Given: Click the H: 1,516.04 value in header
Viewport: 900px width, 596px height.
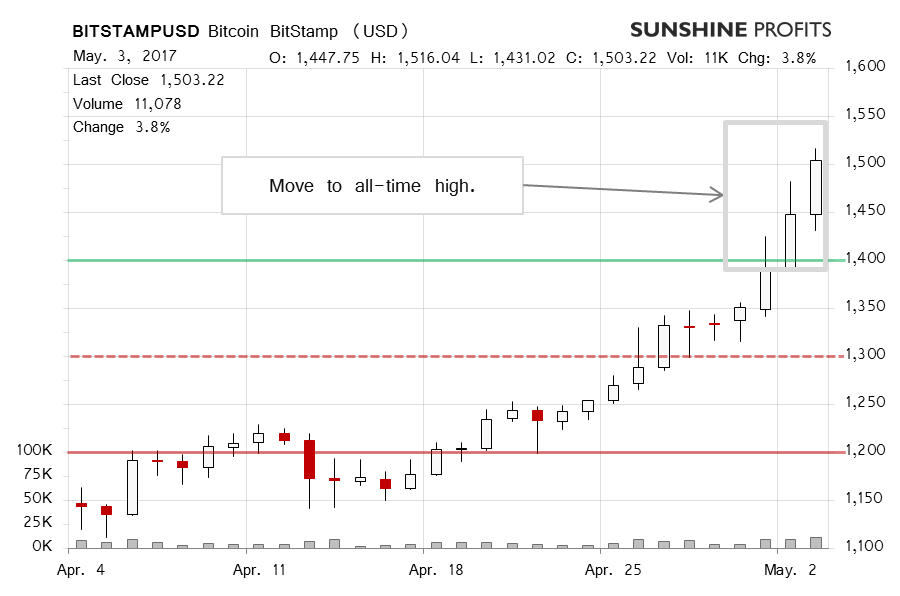Looking at the screenshot, I should pyautogui.click(x=415, y=58).
